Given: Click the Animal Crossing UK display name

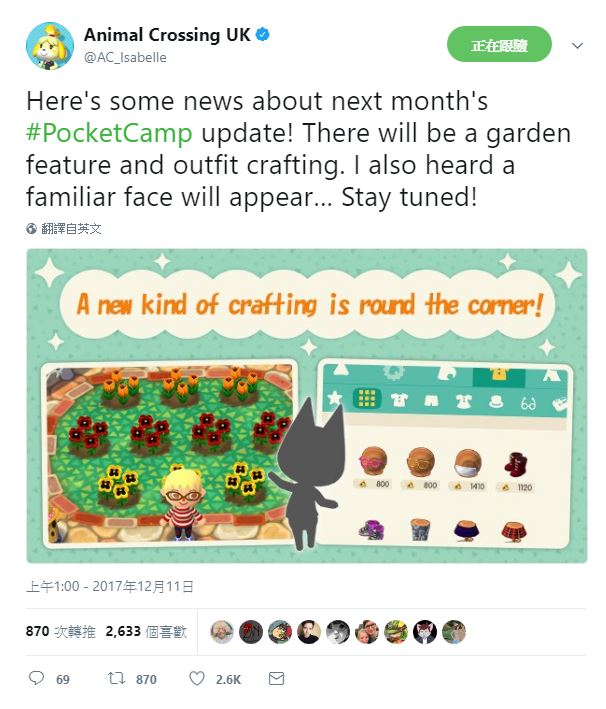Looking at the screenshot, I should pos(166,36).
